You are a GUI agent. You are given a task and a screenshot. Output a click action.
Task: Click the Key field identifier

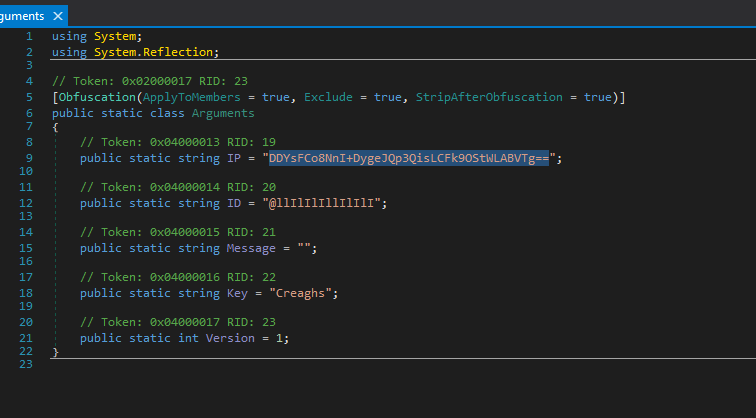237,293
